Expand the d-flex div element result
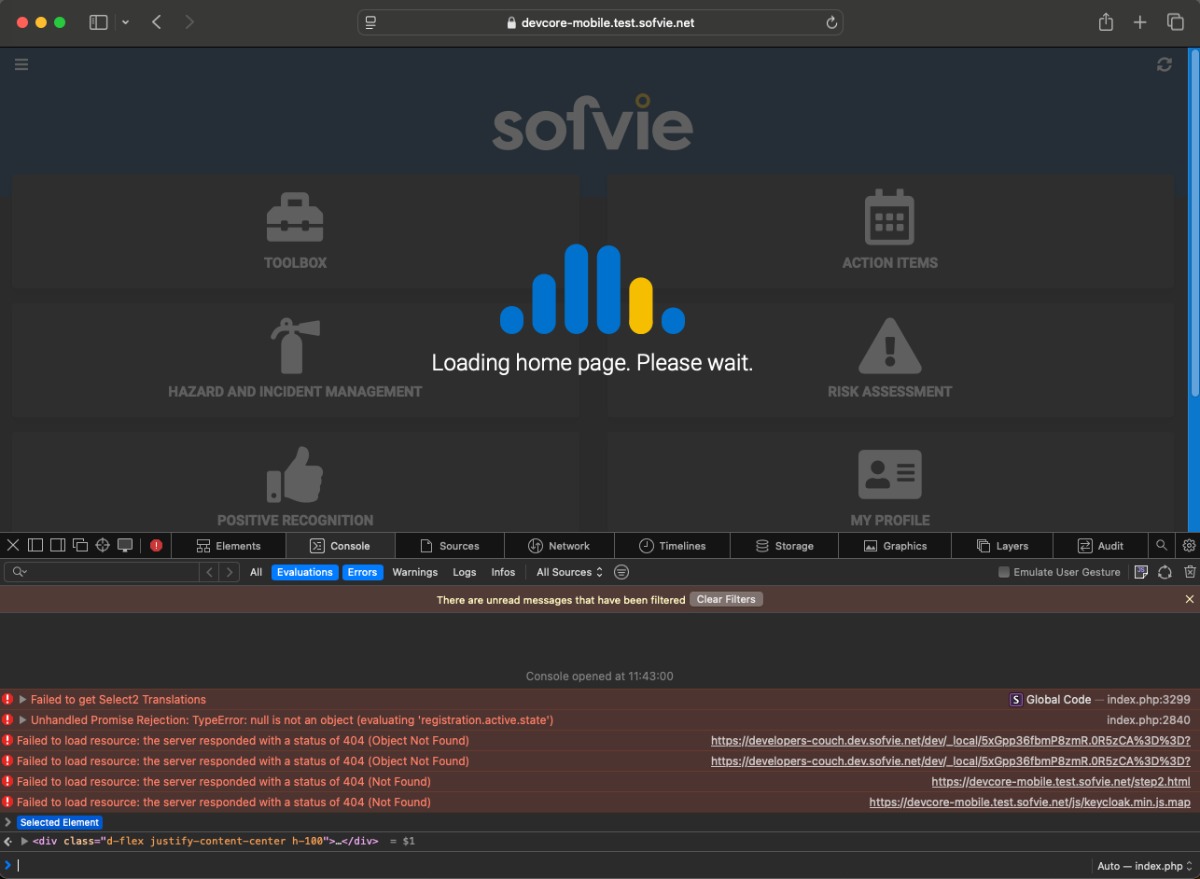1200x879 pixels. [25, 841]
